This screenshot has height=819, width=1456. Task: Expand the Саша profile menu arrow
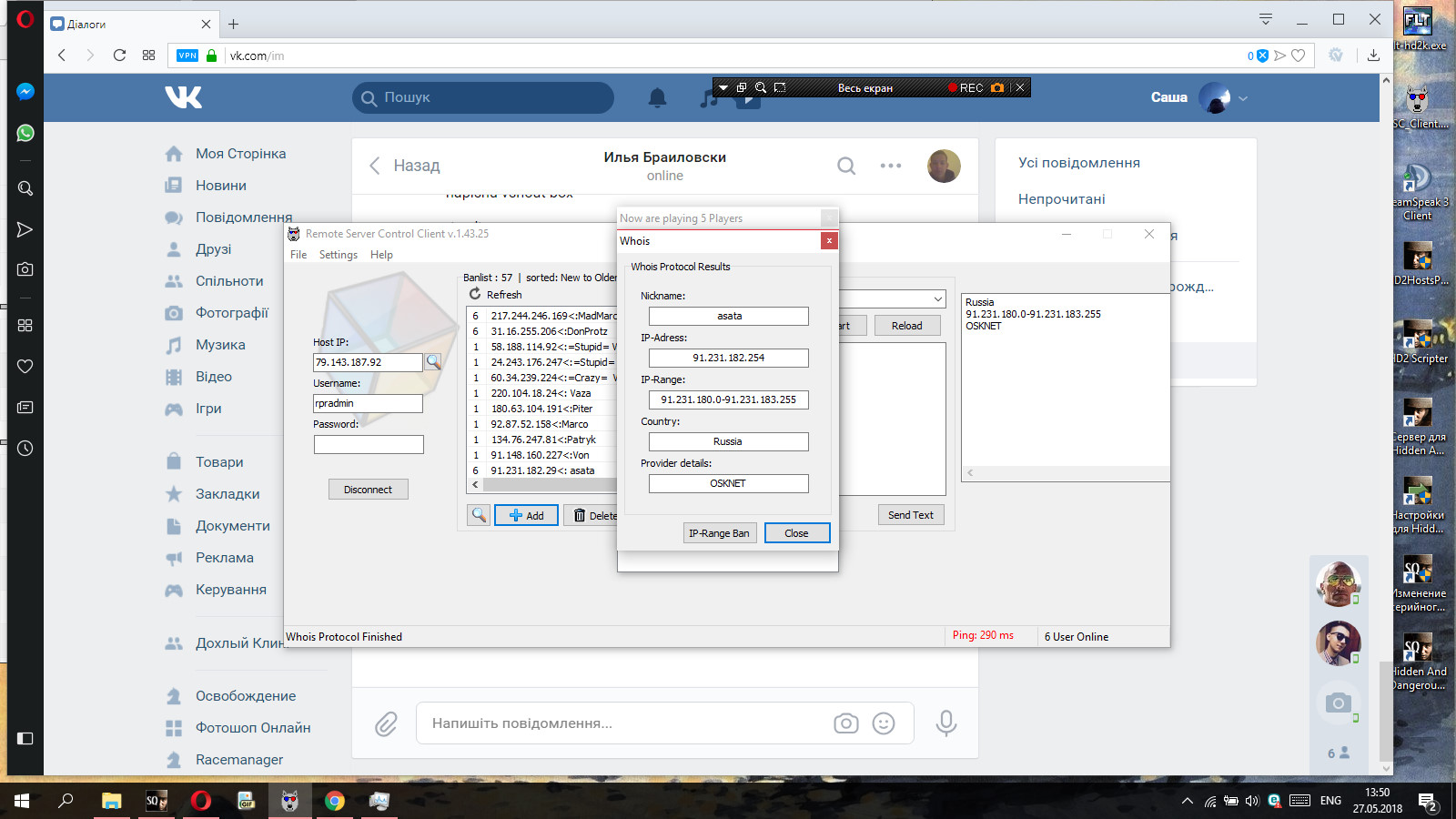coord(1243,98)
